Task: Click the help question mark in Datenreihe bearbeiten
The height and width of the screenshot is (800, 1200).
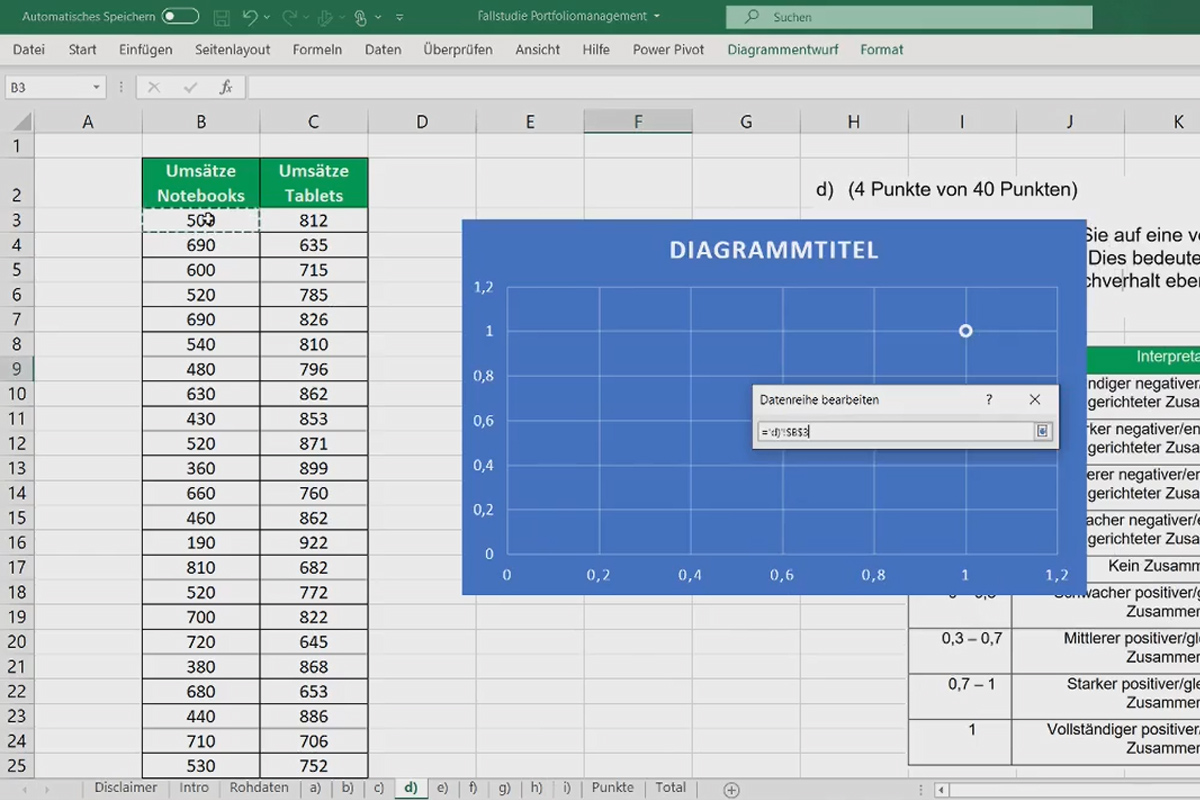Action: click(988, 400)
